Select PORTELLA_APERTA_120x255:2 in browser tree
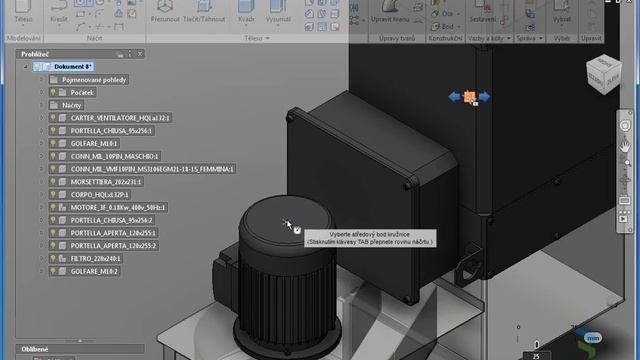The width and height of the screenshot is (640, 360). click(104, 246)
